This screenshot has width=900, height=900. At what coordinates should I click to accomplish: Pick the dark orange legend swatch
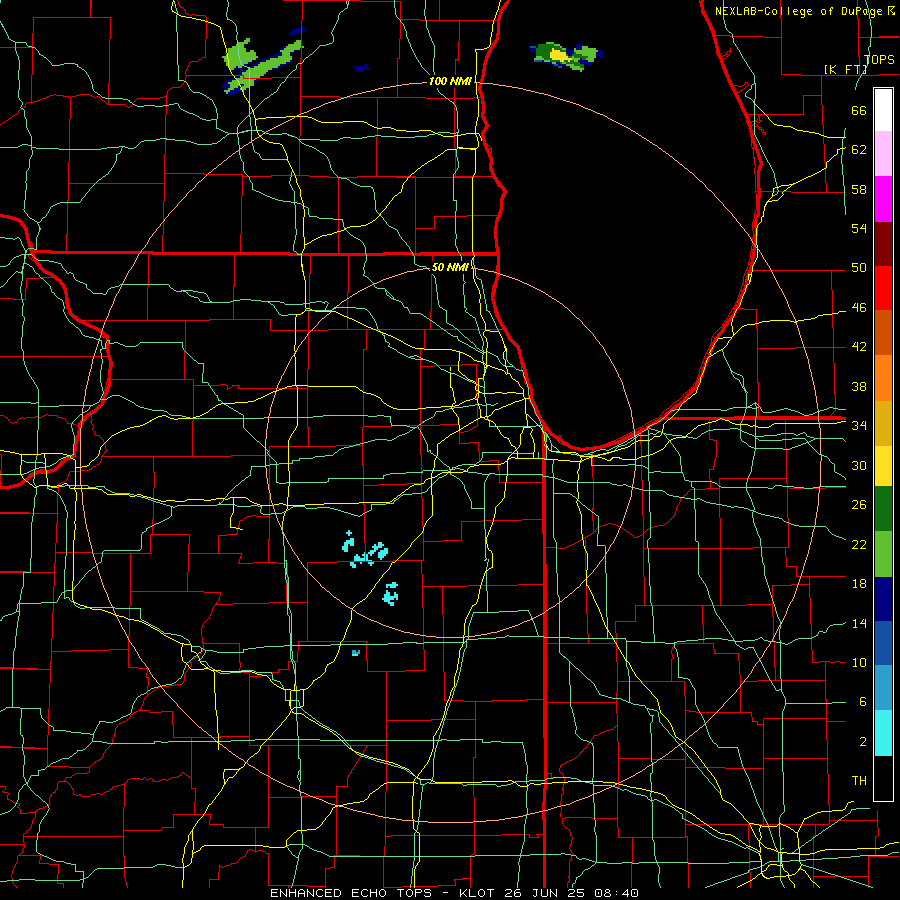[883, 333]
